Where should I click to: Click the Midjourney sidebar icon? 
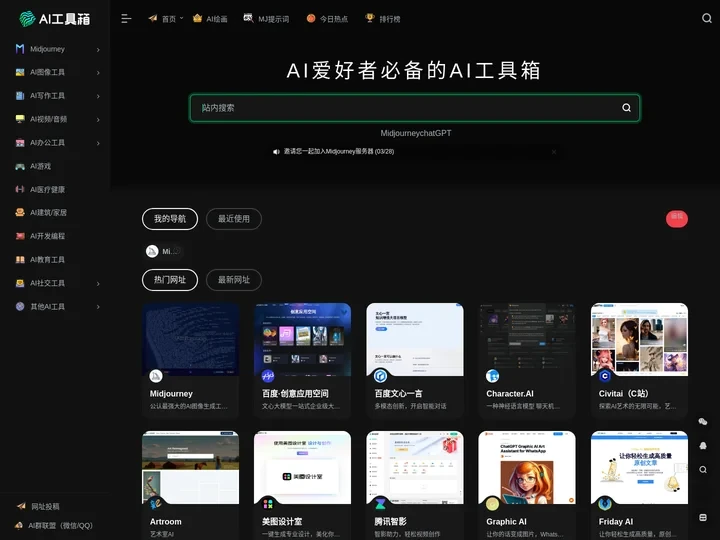(20, 49)
